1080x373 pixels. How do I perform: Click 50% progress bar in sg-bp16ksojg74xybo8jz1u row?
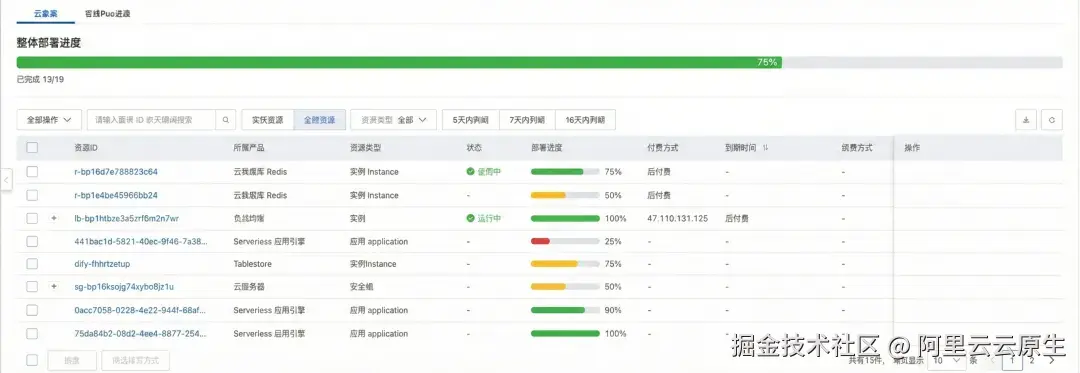point(565,286)
